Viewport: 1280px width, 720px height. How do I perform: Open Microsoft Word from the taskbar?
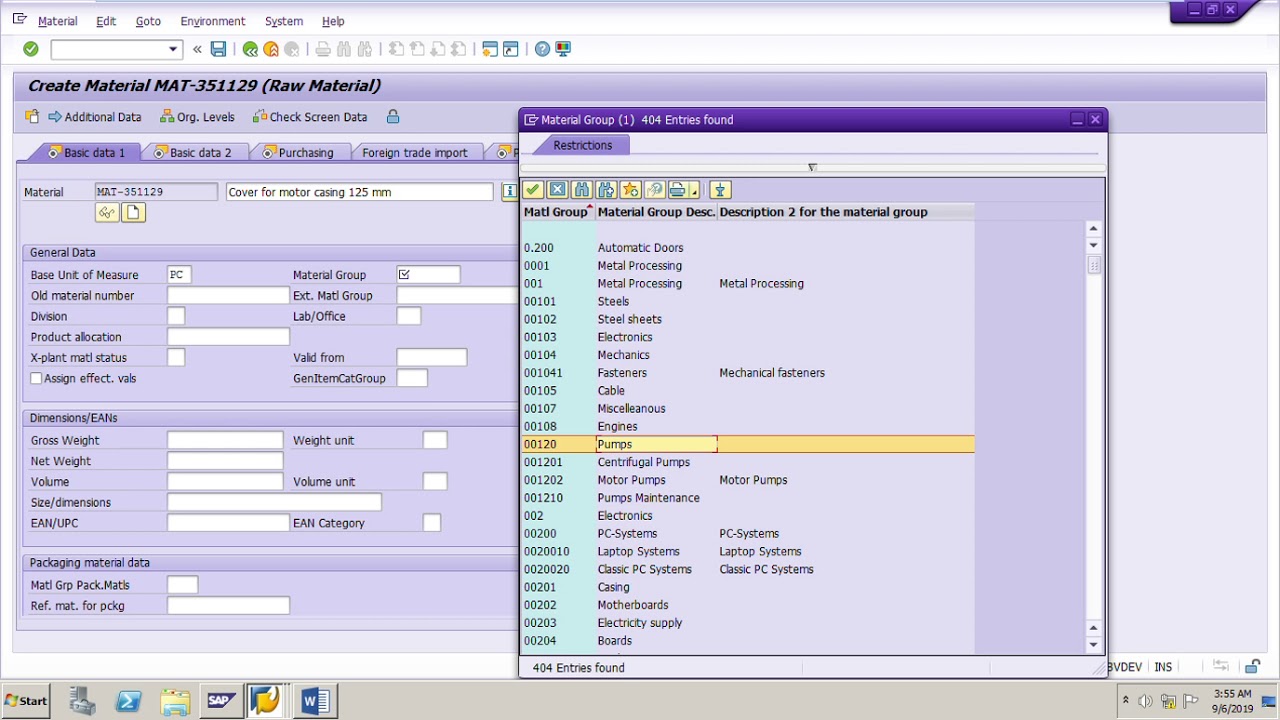tap(314, 701)
